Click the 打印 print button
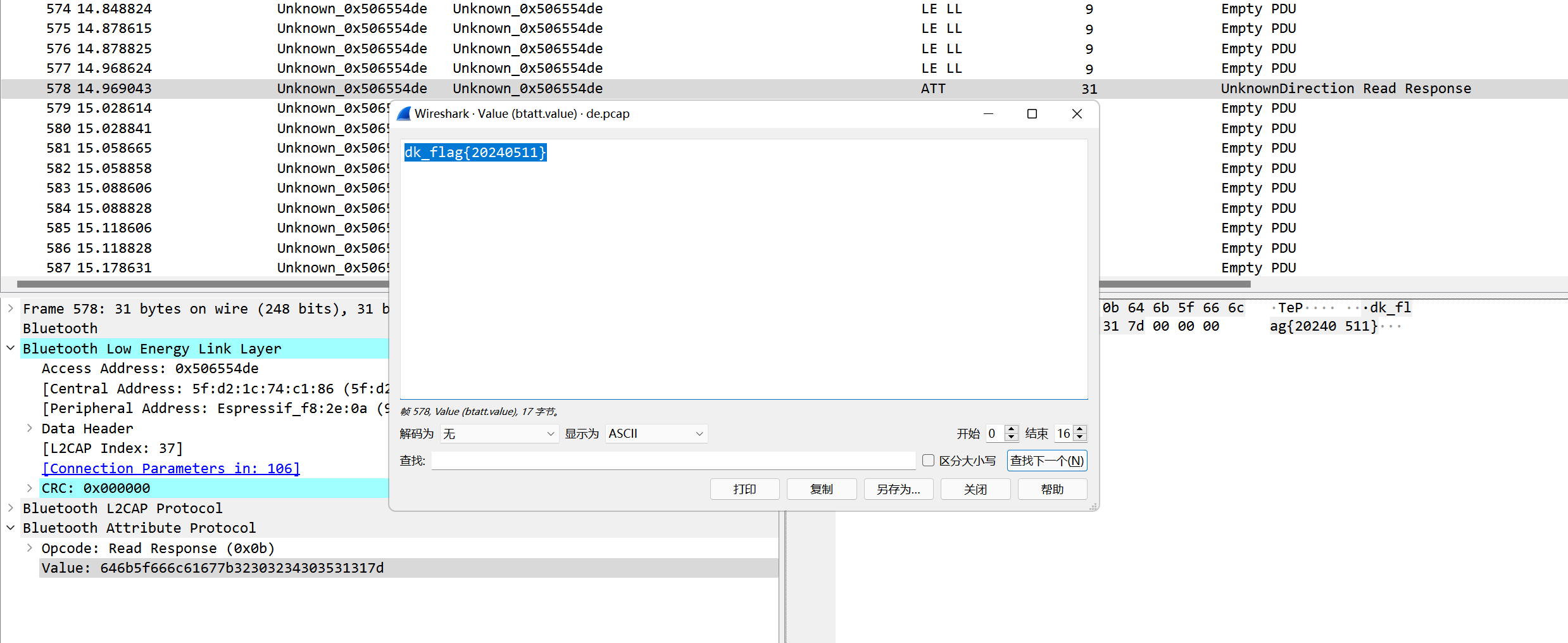1568x643 pixels. (744, 489)
